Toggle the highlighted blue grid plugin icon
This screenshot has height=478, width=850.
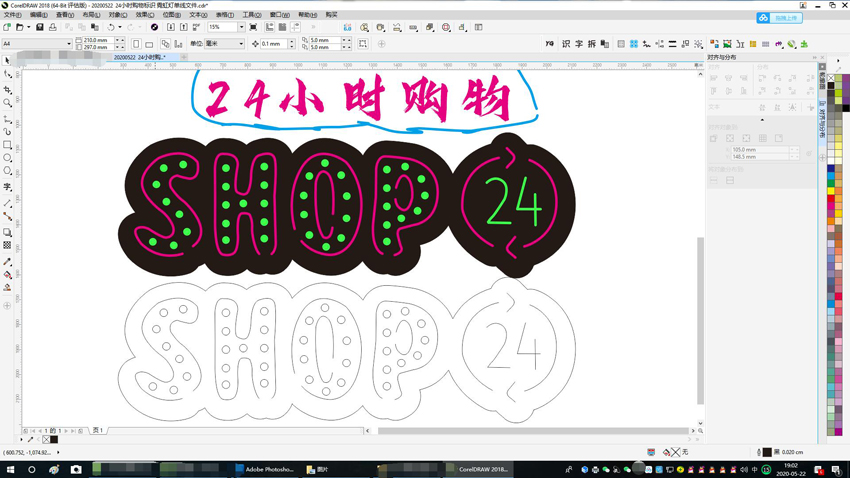pyautogui.click(x=634, y=44)
